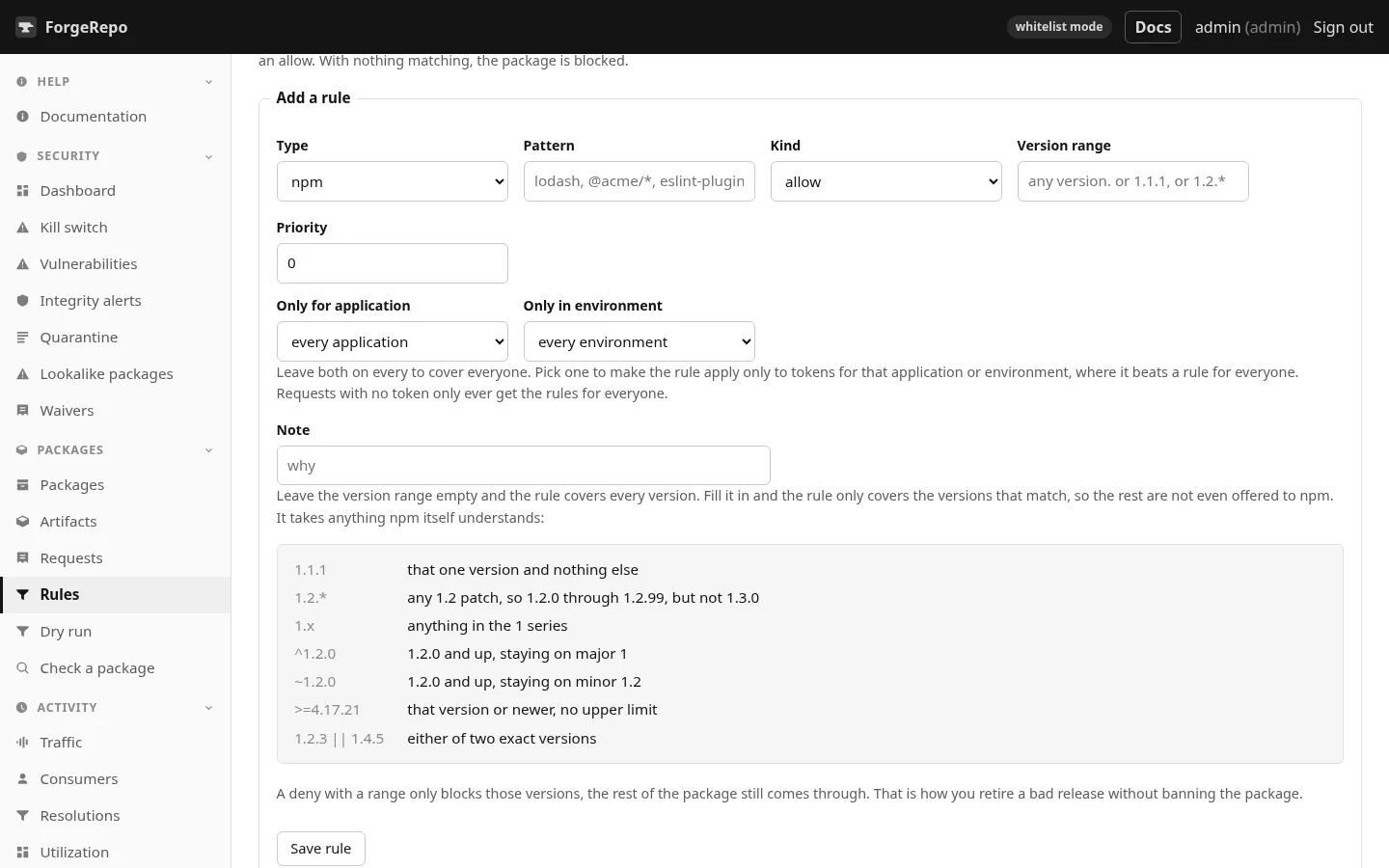Open the Kill switch page
1389x868 pixels.
116,228
